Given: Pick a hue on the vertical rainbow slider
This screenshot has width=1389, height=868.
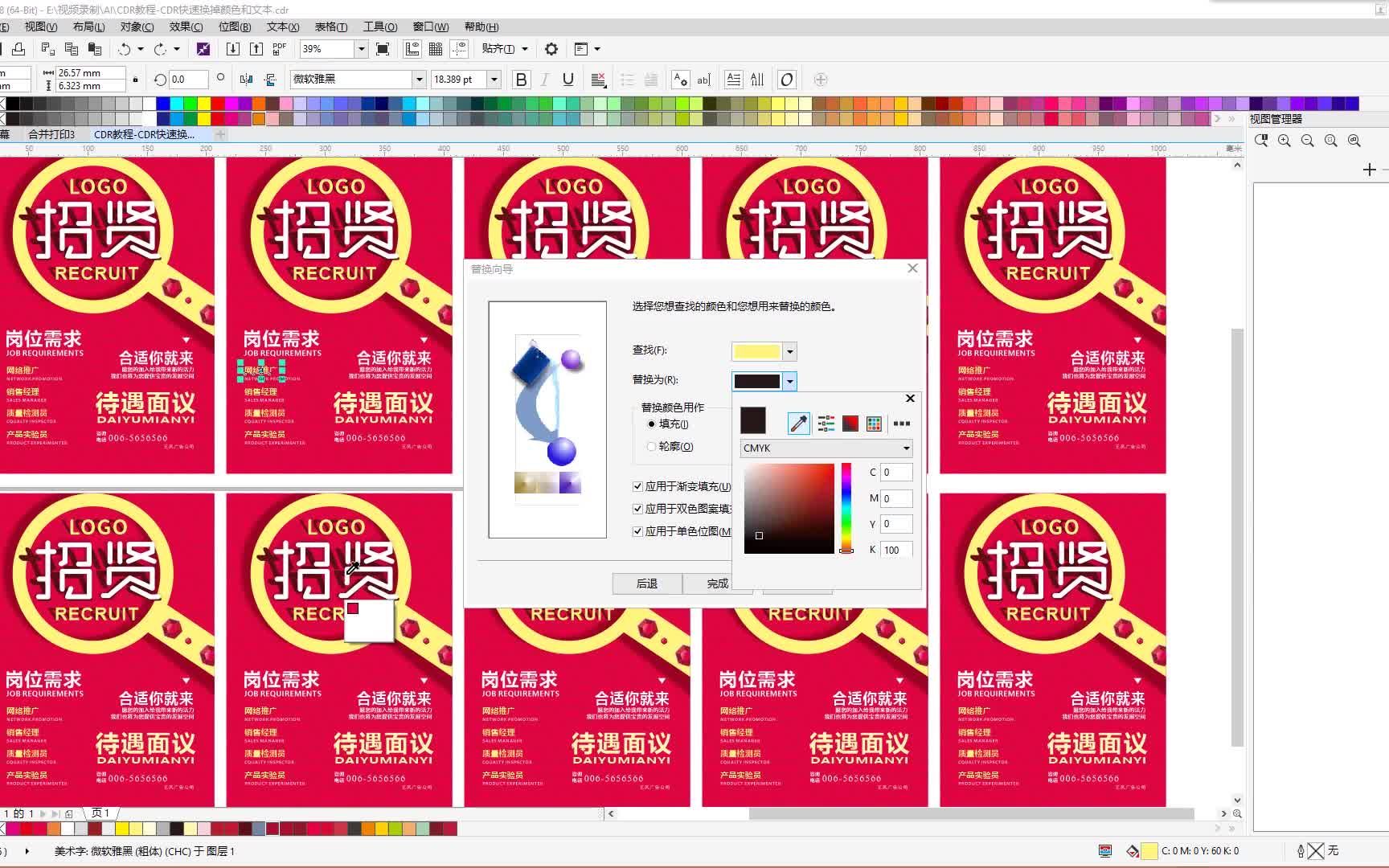Looking at the screenshot, I should point(846,506).
